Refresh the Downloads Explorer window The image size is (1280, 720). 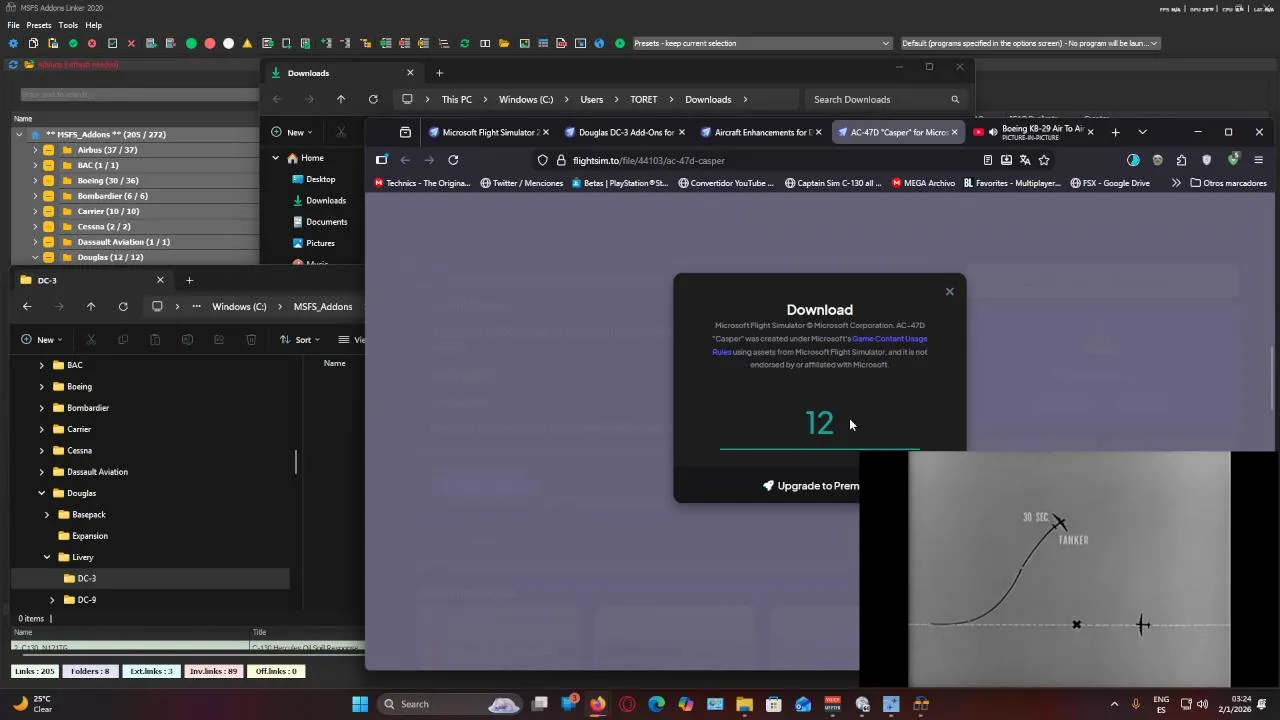tap(373, 99)
